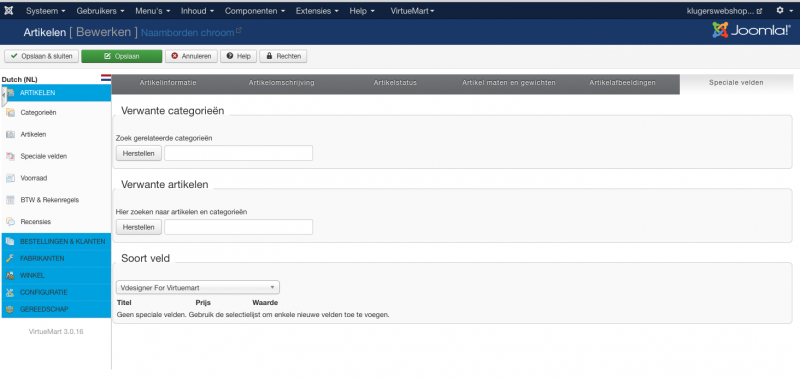This screenshot has height=381, width=800.
Task: Expand the ARTIKELEN sidebar section
Action: (x=56, y=93)
